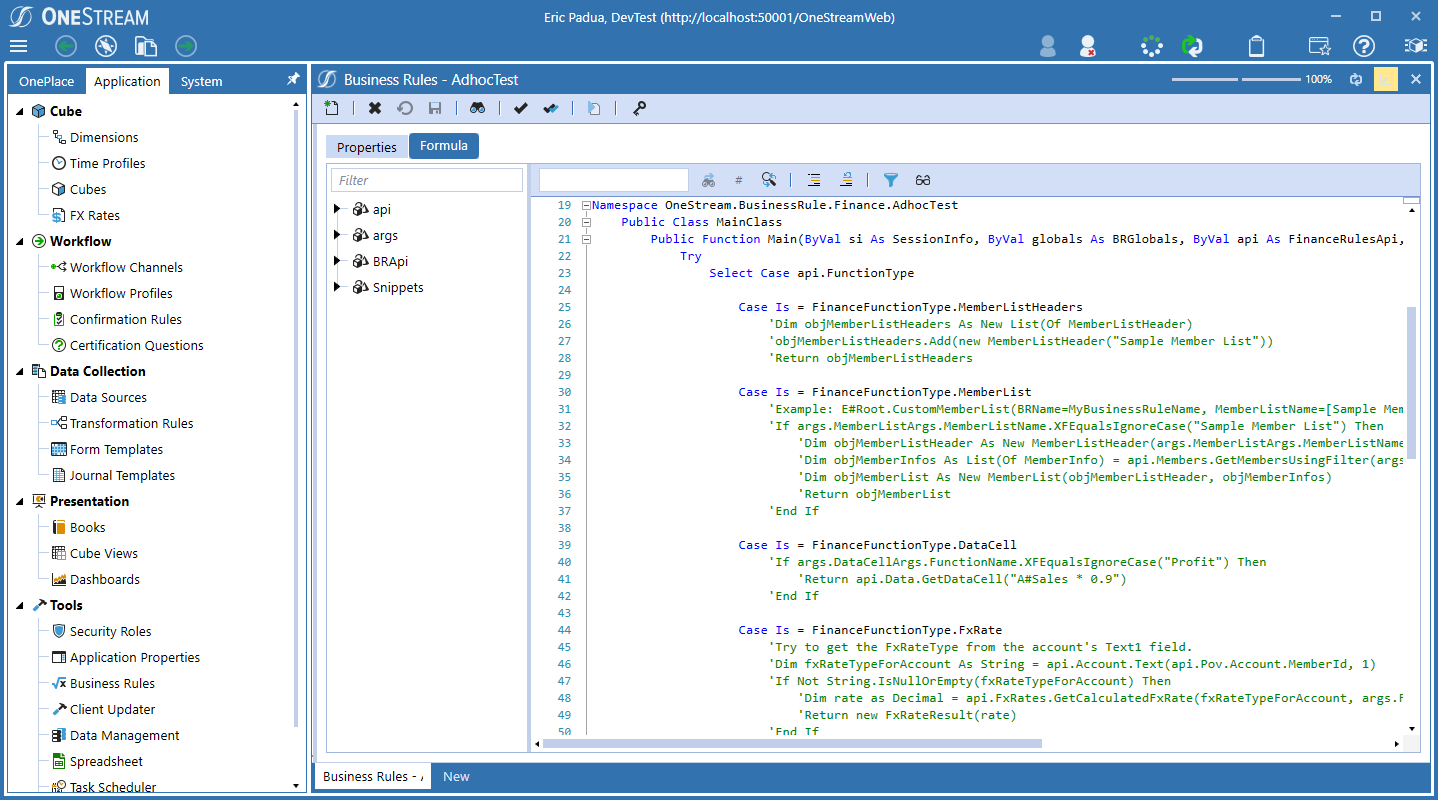This screenshot has height=800, width=1438.
Task: Collapse the Namespace code region on line 19
Action: click(x=586, y=205)
